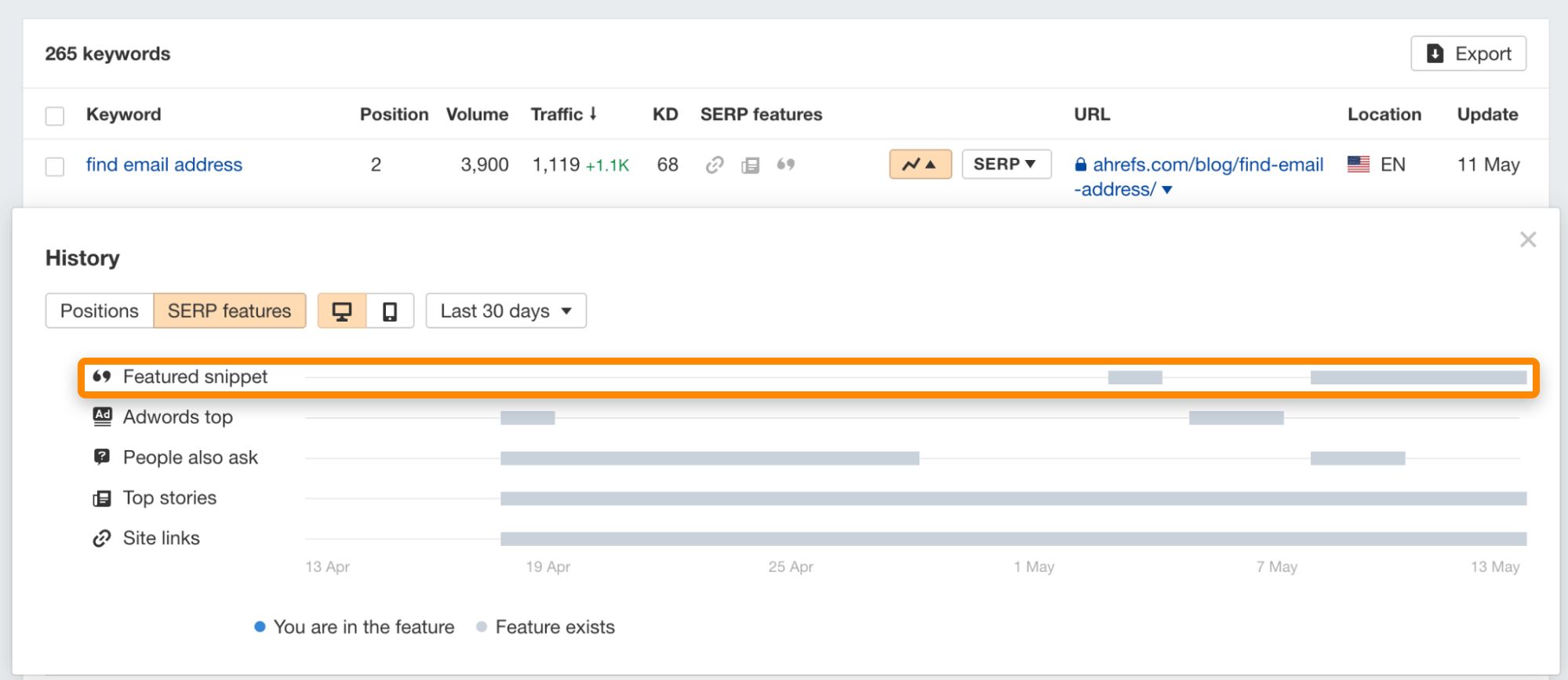Switch to the Positions tab
1568x680 pixels.
coord(100,311)
